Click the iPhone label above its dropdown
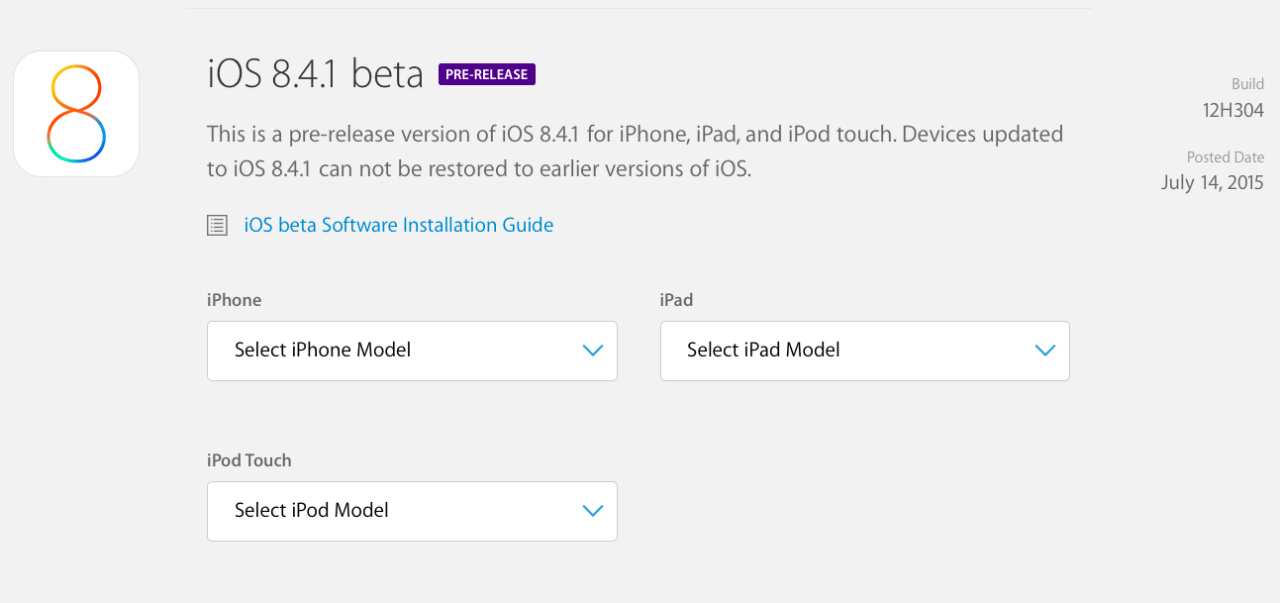The width and height of the screenshot is (1280, 603). (x=234, y=300)
